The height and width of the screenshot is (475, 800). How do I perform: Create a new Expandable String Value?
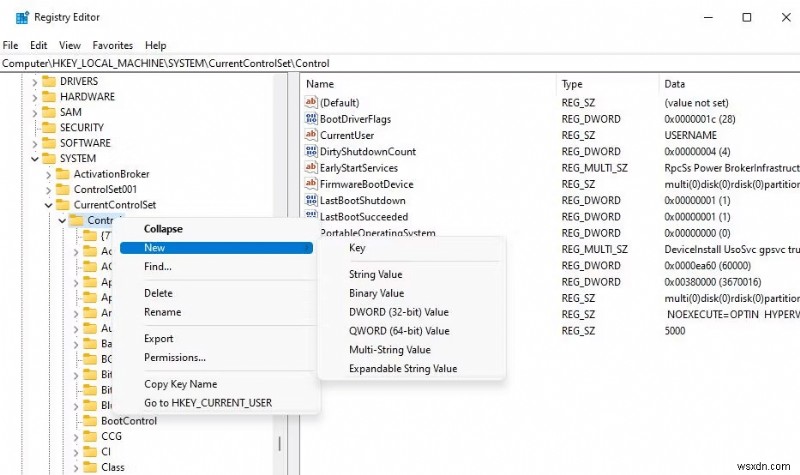coord(412,368)
